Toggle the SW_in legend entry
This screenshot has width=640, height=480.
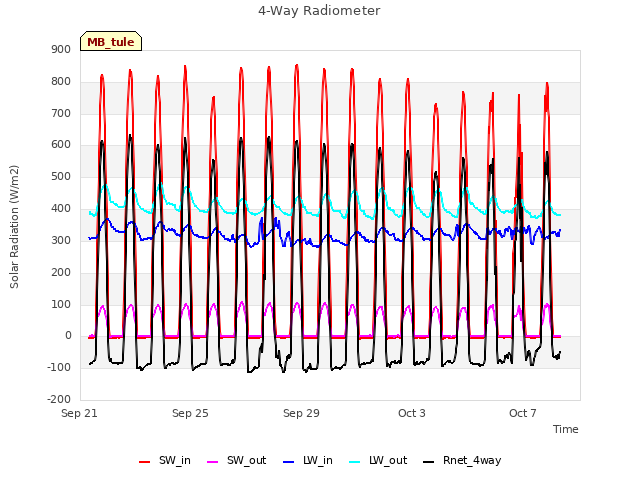point(165,460)
